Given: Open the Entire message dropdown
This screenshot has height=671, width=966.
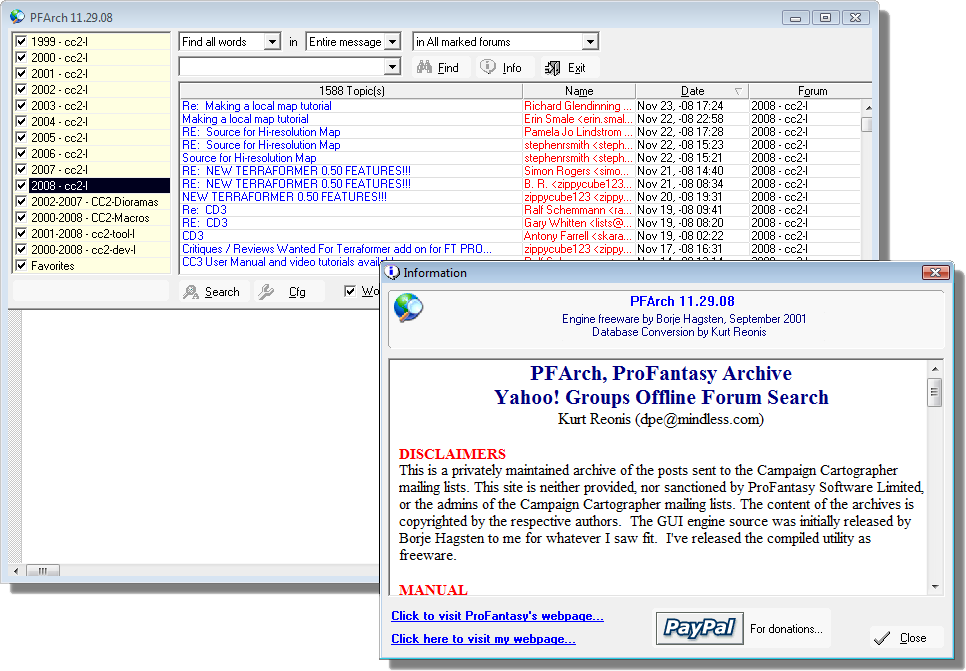Looking at the screenshot, I should pyautogui.click(x=392, y=42).
